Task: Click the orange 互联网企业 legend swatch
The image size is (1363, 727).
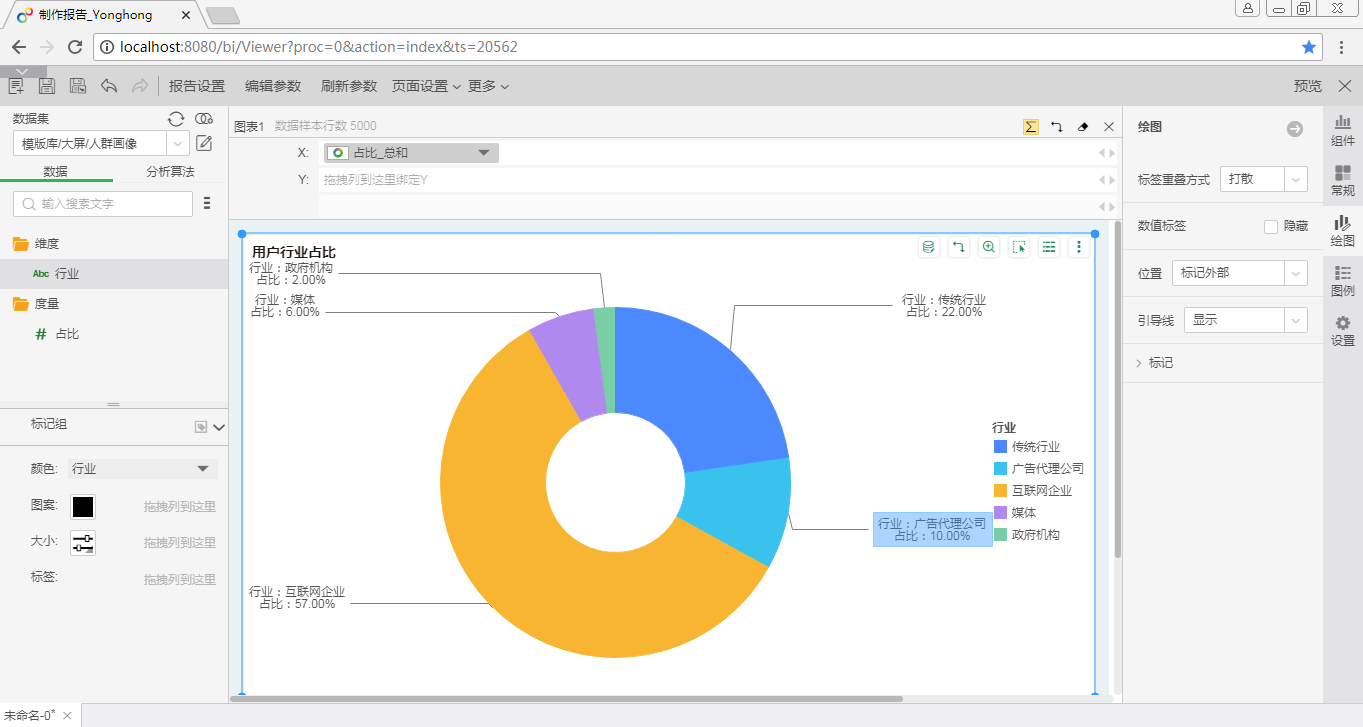Action: click(1000, 491)
